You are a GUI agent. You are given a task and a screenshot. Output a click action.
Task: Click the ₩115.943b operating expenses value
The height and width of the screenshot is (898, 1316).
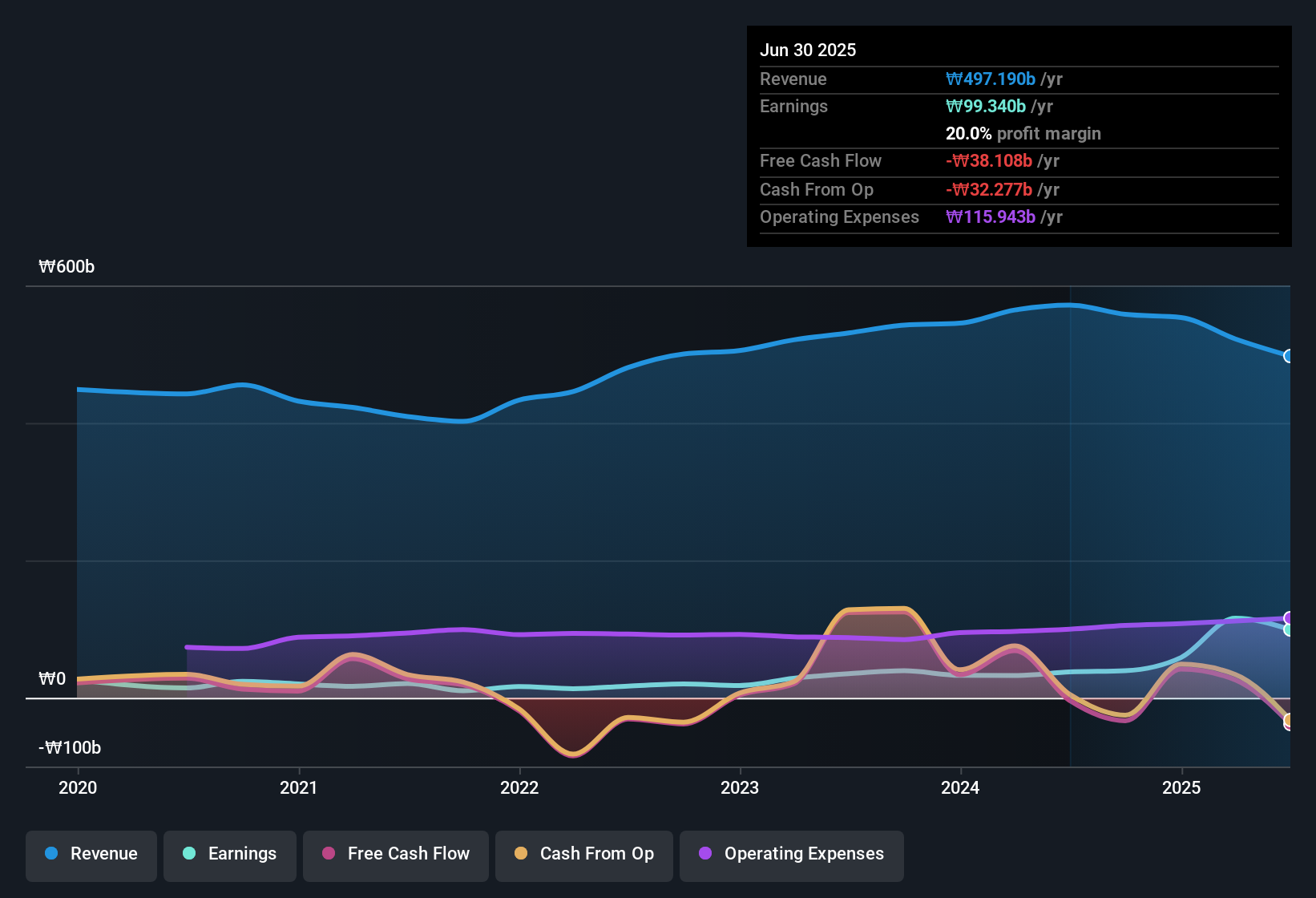(x=991, y=216)
